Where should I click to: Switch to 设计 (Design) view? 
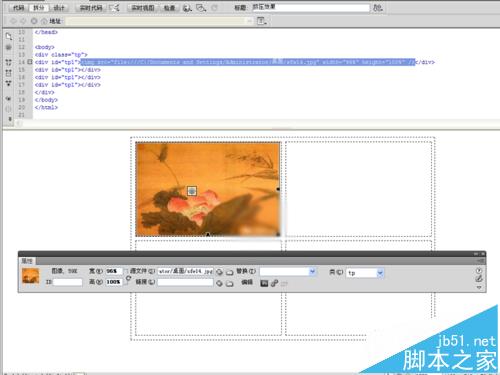[59, 8]
